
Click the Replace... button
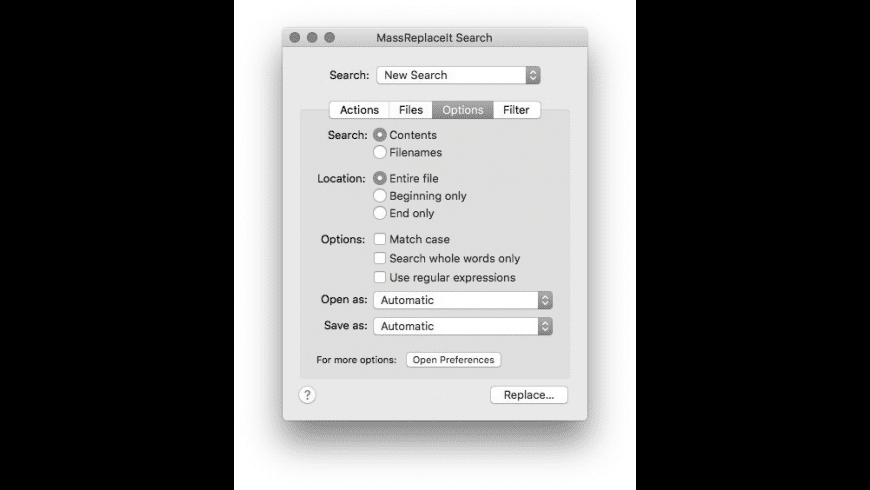(x=529, y=395)
